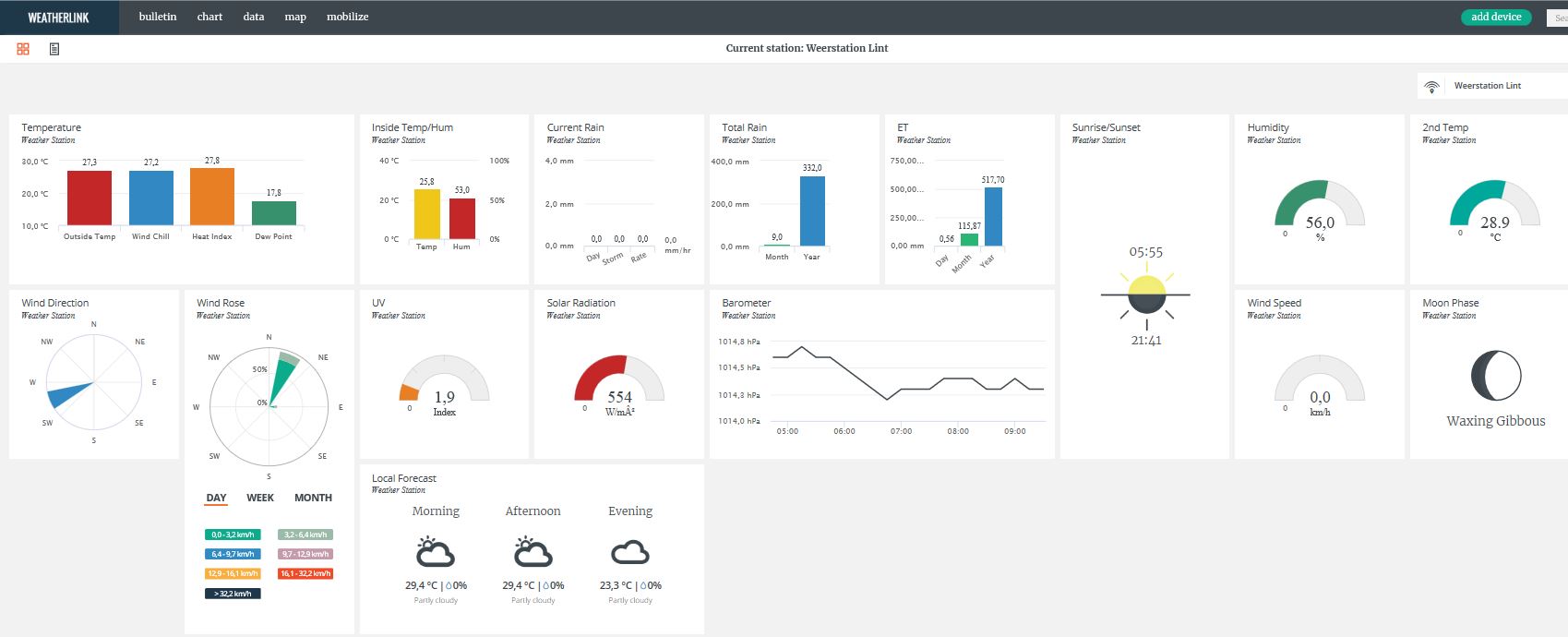
Task: Toggle the 3,2 - 6,4 km/h legend swatch
Action: click(x=305, y=535)
